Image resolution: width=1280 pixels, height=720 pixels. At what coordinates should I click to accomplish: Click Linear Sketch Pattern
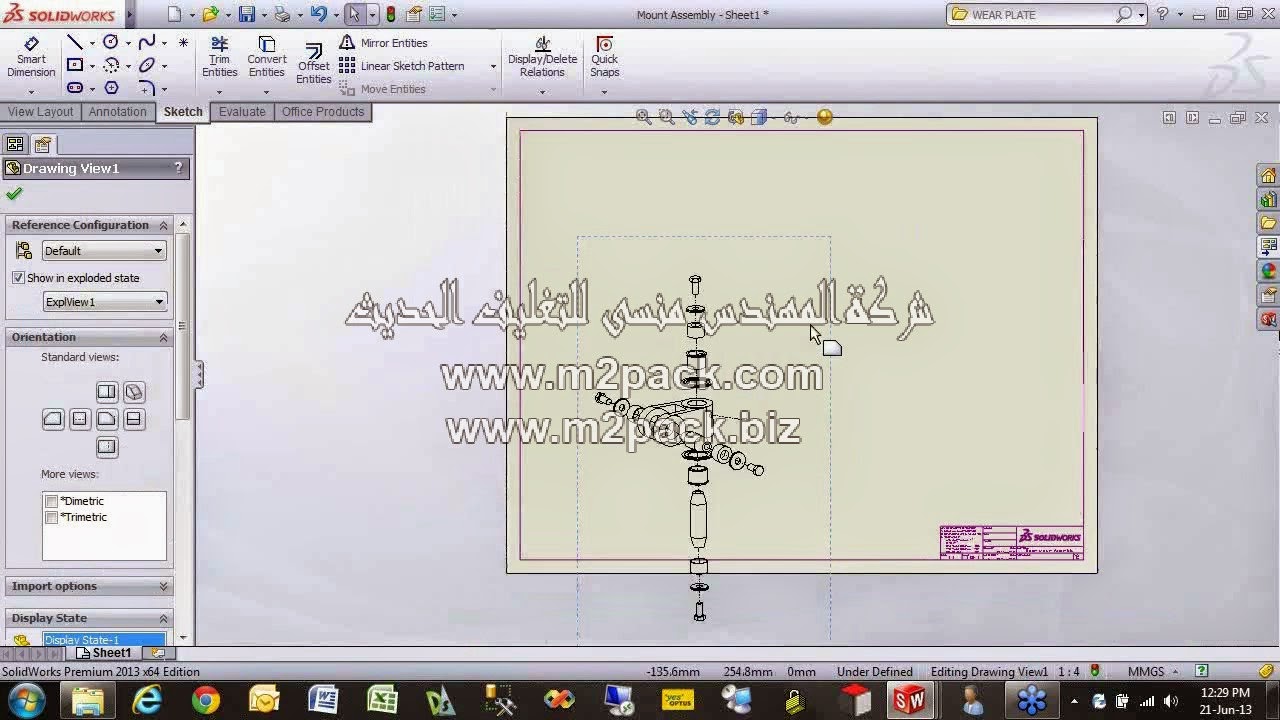pos(402,66)
